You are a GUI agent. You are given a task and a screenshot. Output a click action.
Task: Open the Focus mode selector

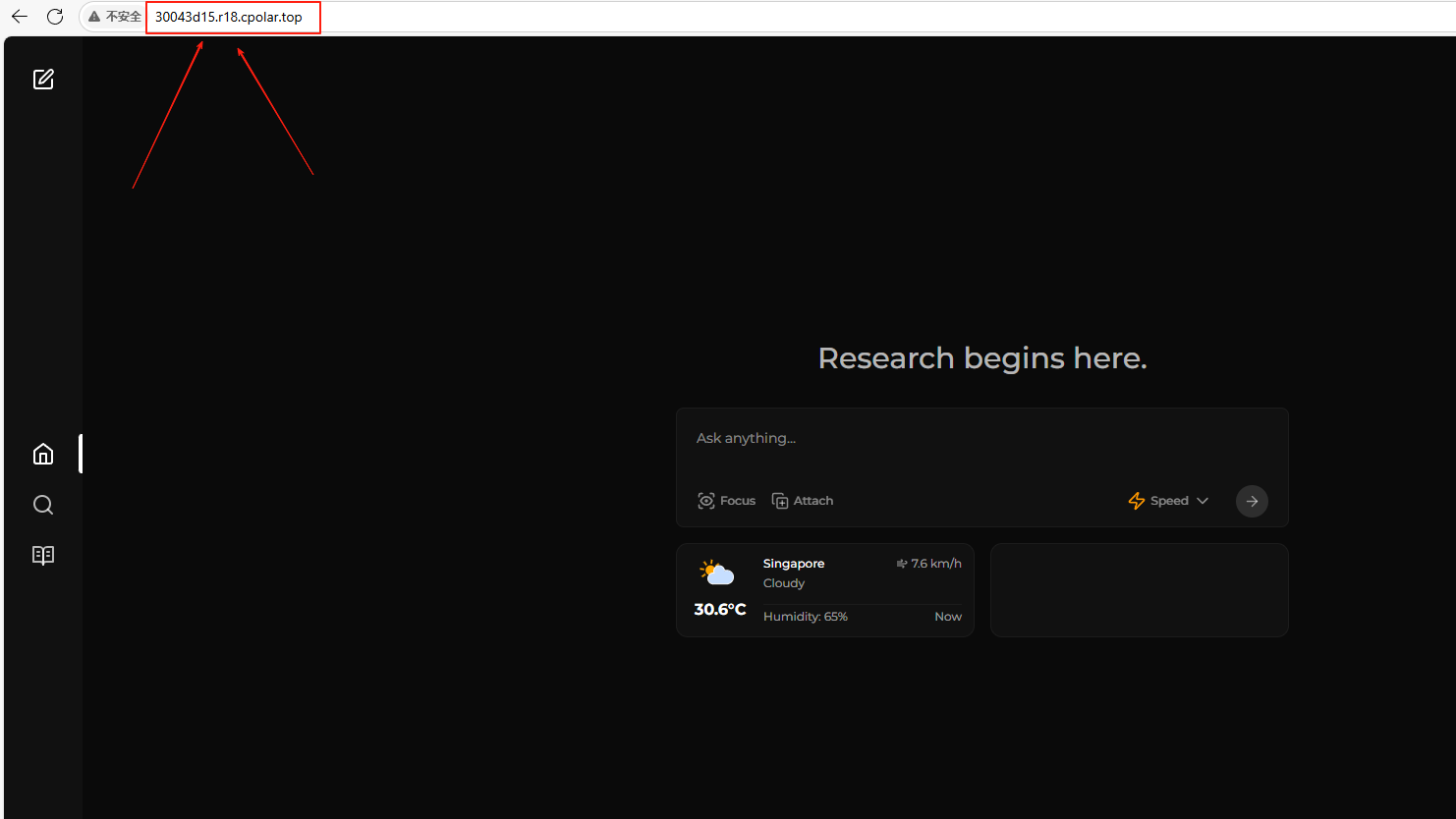[x=727, y=501]
